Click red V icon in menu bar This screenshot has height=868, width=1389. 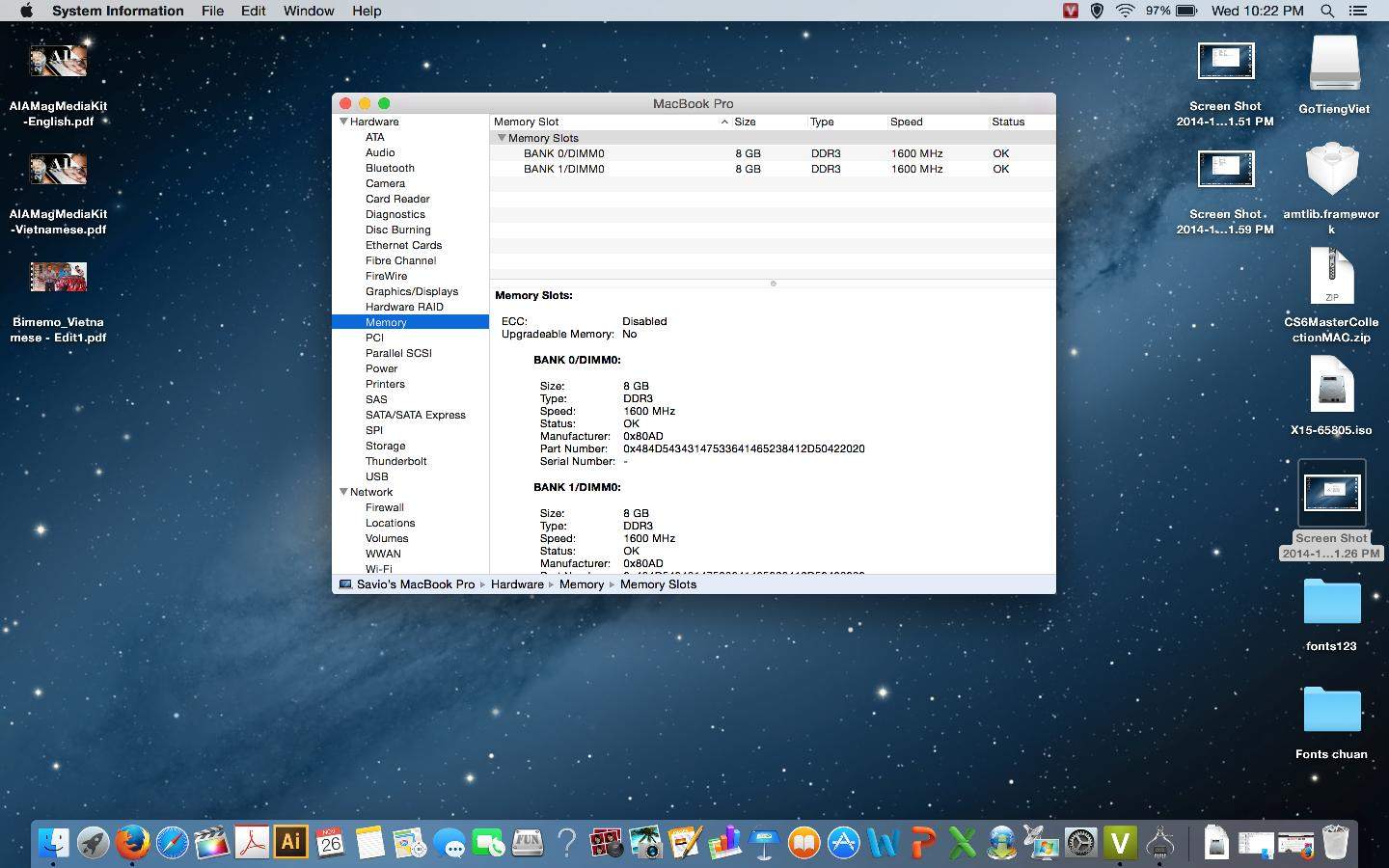click(1070, 11)
